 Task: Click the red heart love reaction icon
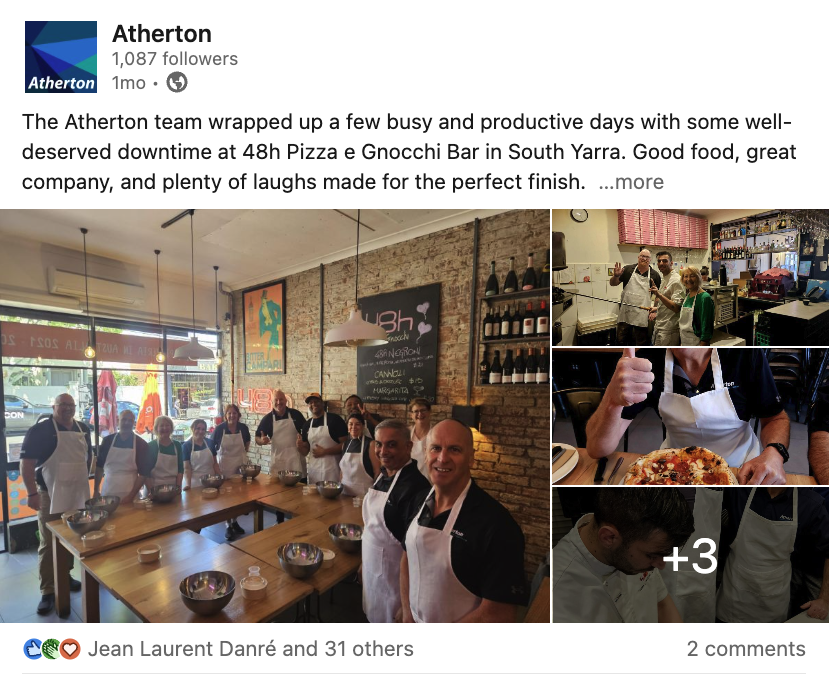point(69,649)
